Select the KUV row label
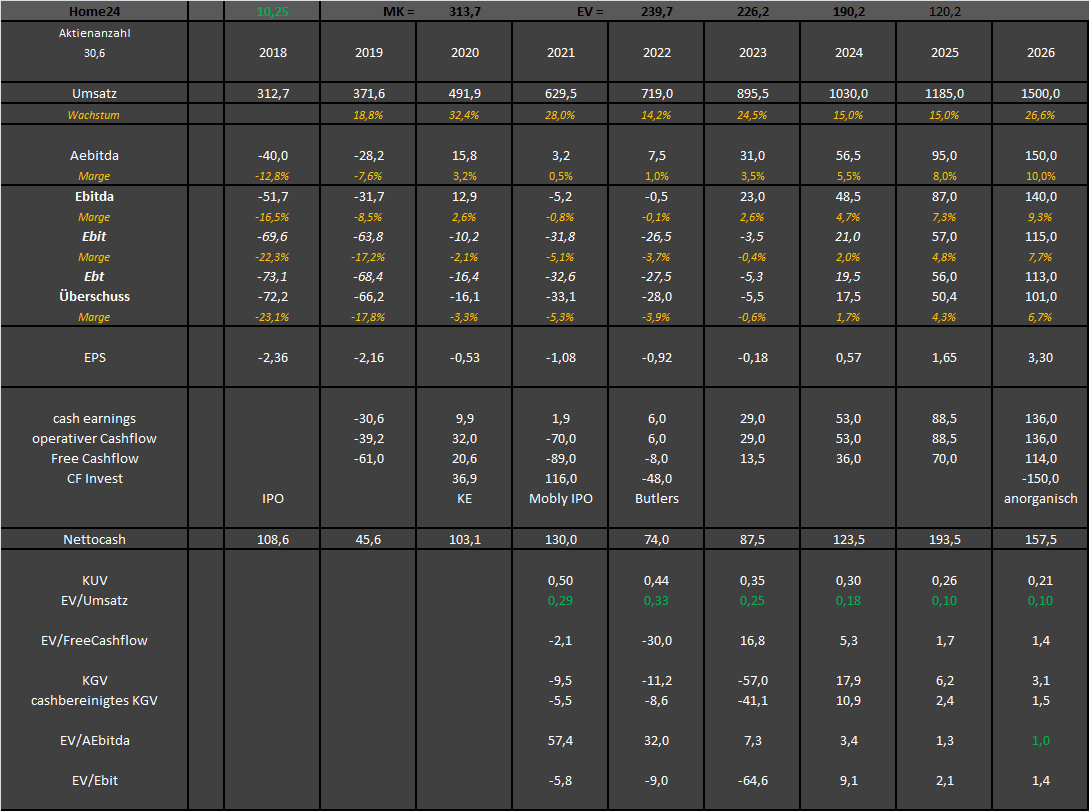Screen dimensions: 1089x811 (94, 580)
